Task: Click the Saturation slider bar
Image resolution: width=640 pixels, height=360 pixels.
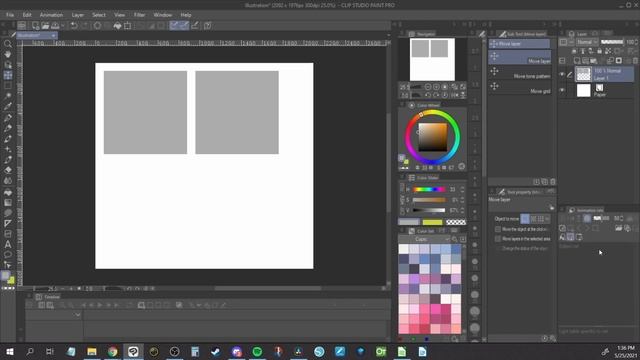Action: 429,200
